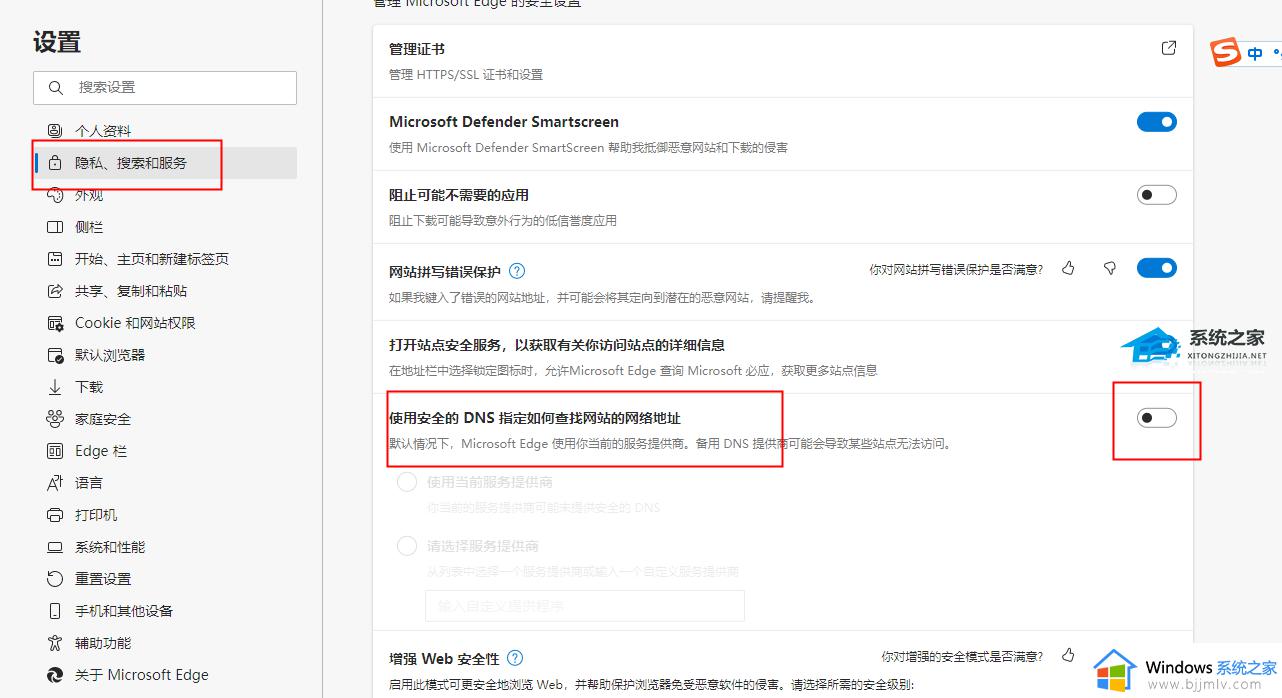Image resolution: width=1282 pixels, height=698 pixels.
Task: Click thumbs up for 增强的安全模式 feedback
Action: pos(1068,655)
